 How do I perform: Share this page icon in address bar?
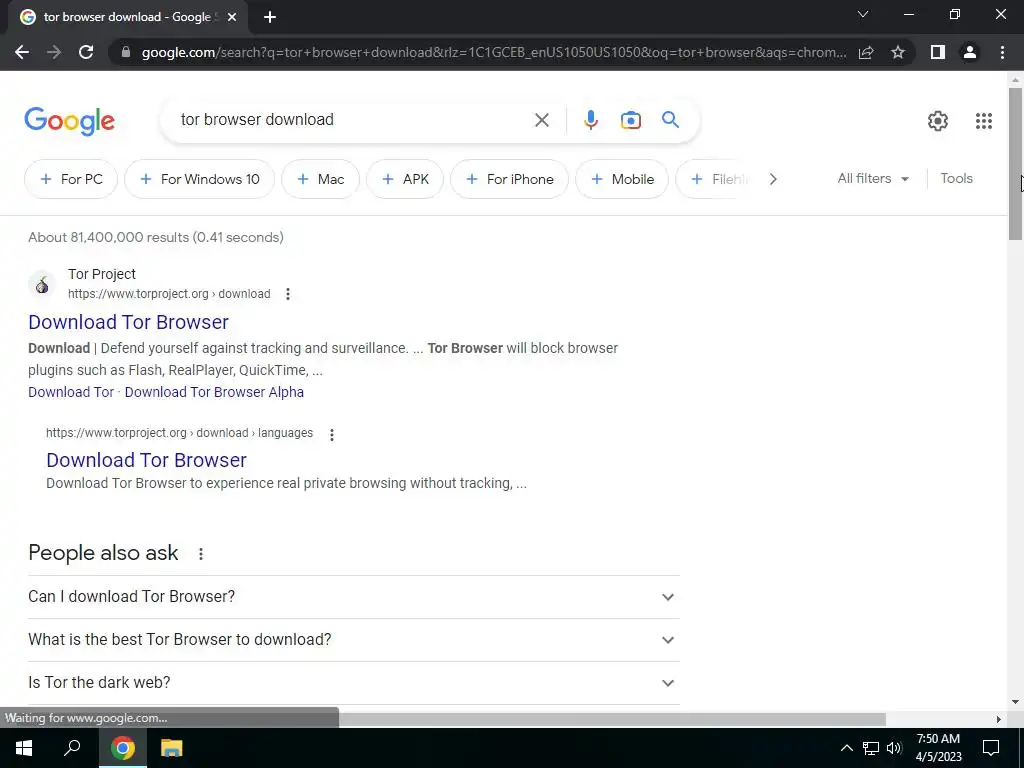(866, 52)
